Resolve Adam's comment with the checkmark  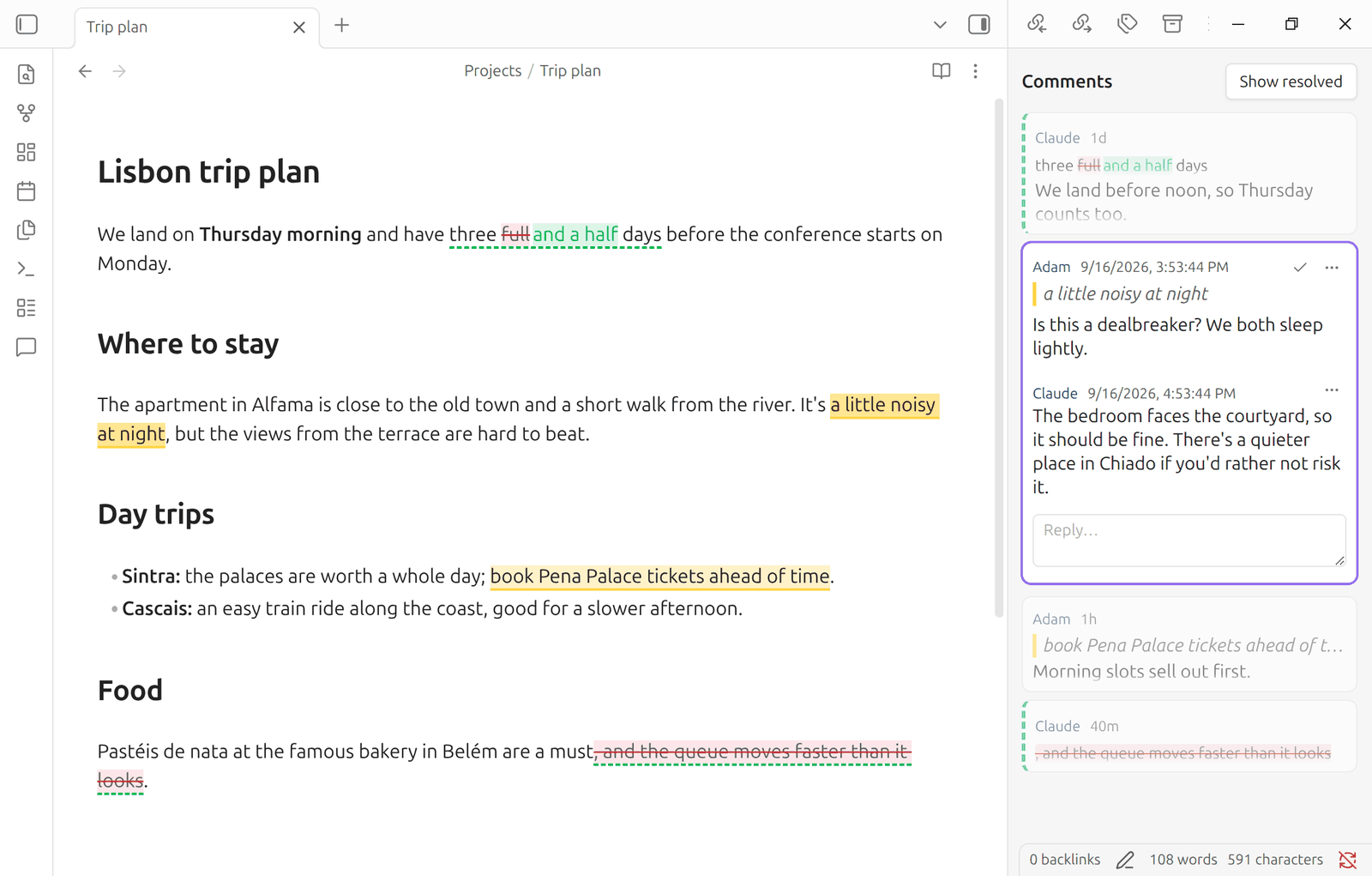coord(1300,268)
